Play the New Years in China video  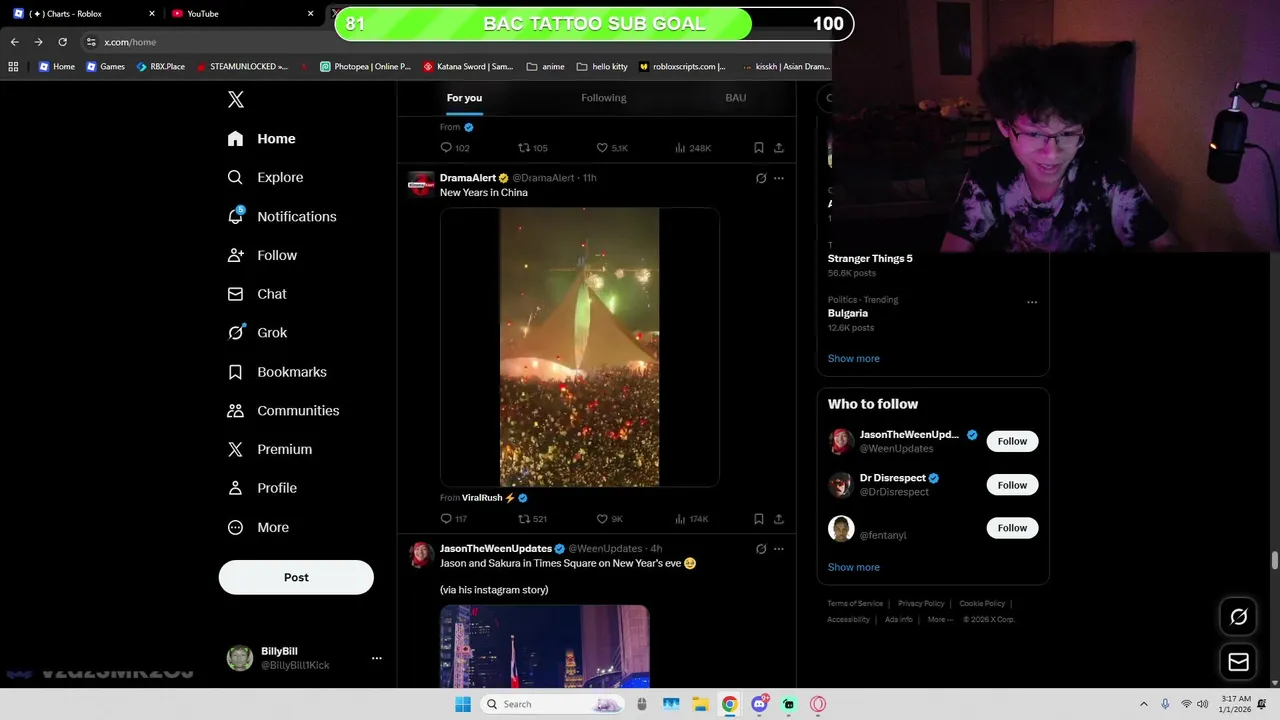pos(580,347)
